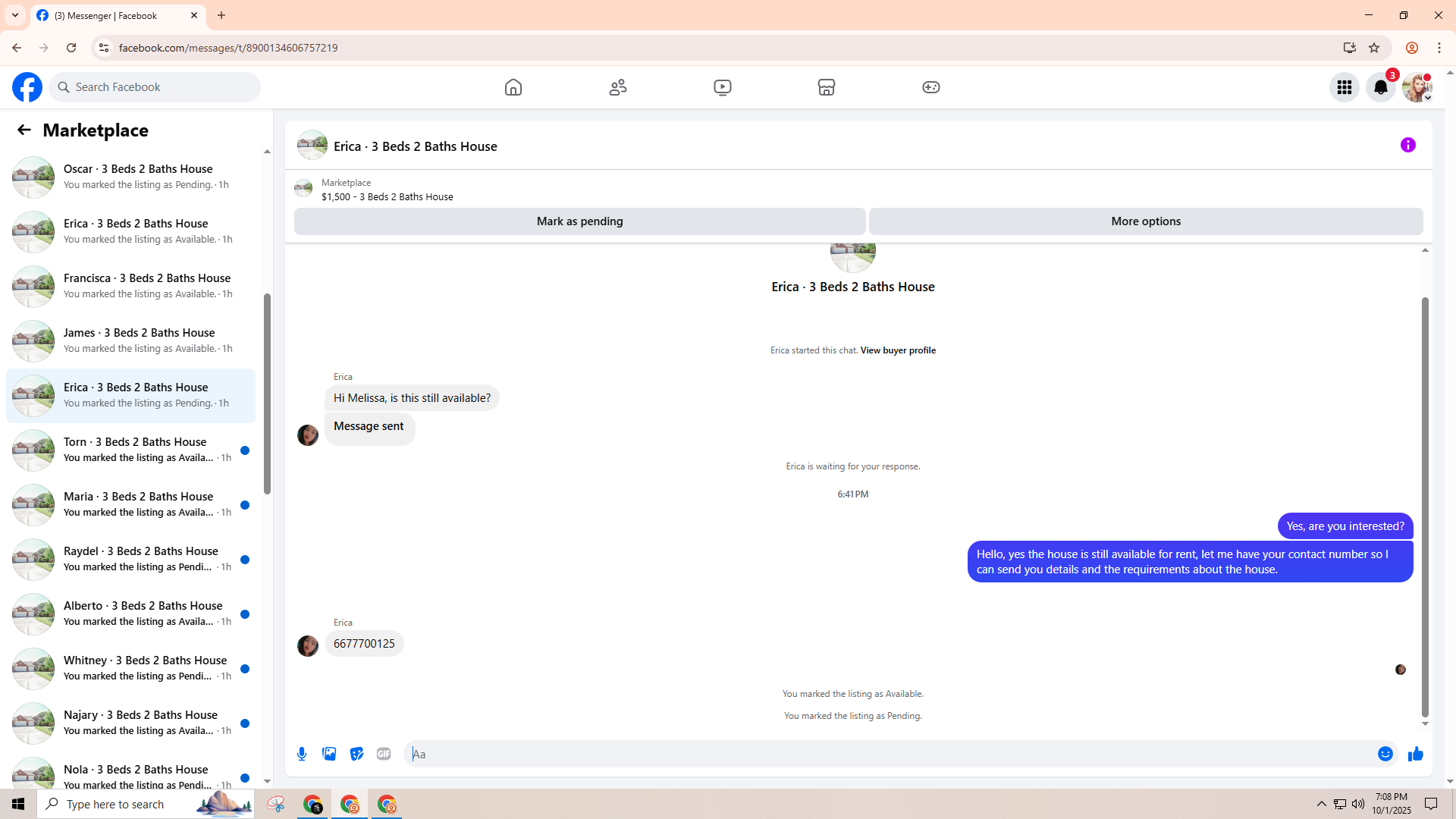Open the volume control in system tray
This screenshot has height=819, width=1456.
pyautogui.click(x=1358, y=804)
